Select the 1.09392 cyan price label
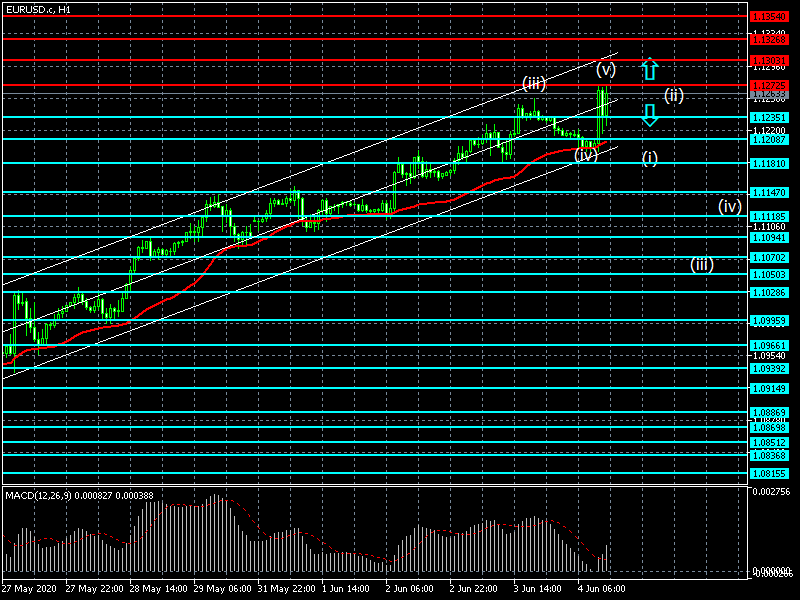The width and height of the screenshot is (800, 600). click(769, 368)
